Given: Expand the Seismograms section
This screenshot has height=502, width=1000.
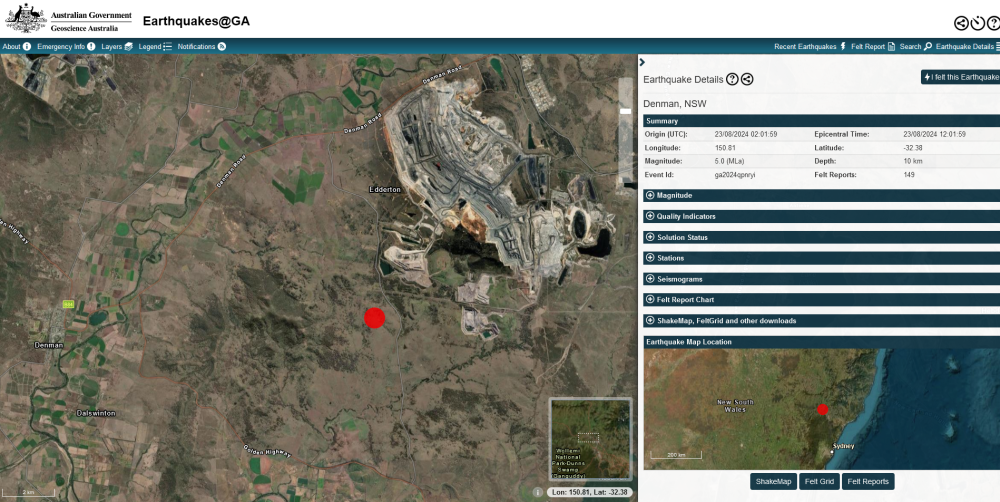Looking at the screenshot, I should click(679, 279).
